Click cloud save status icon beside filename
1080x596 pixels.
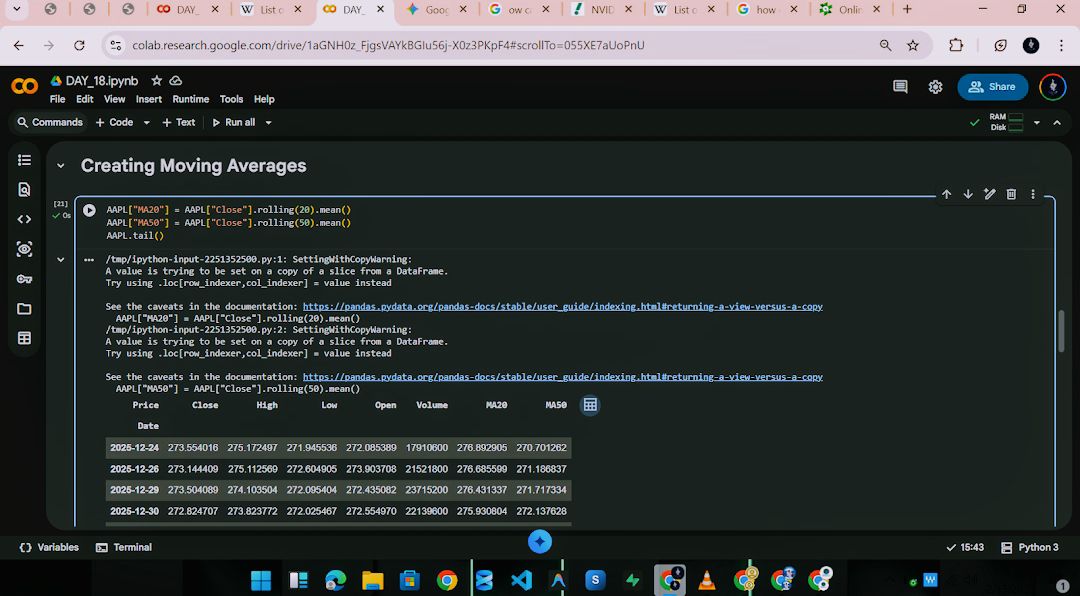click(176, 81)
